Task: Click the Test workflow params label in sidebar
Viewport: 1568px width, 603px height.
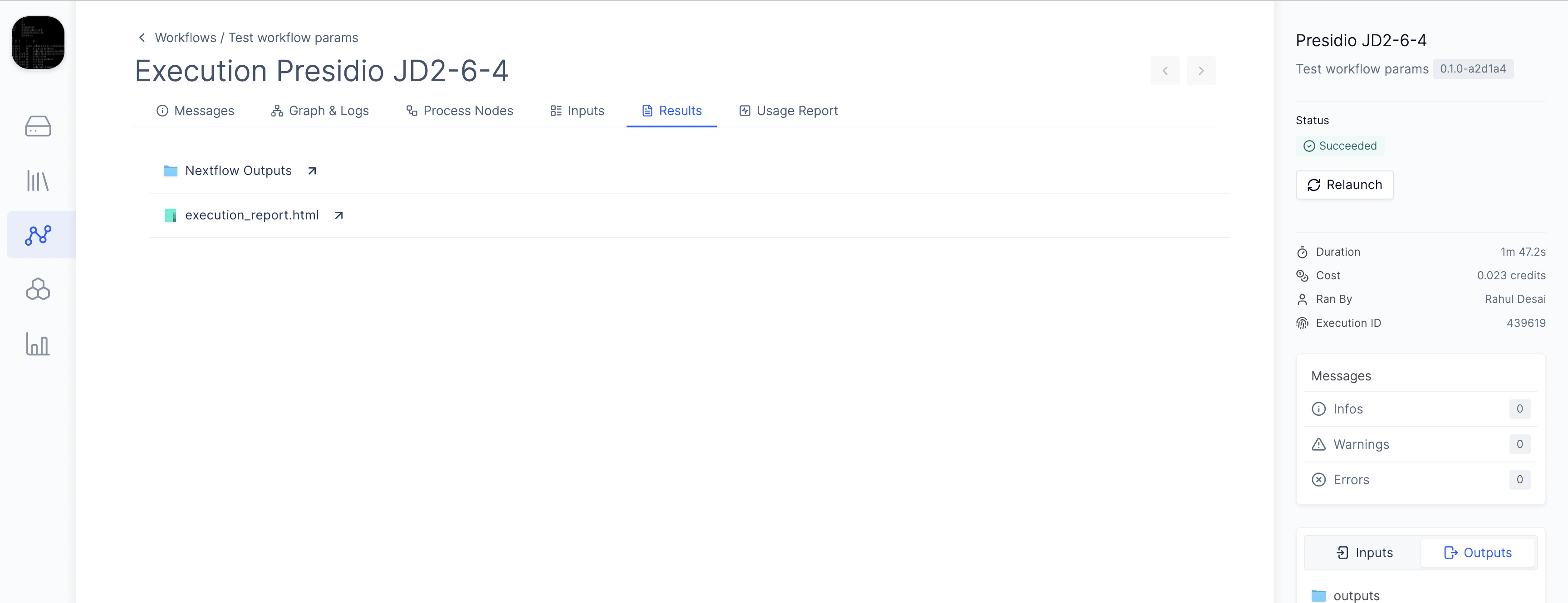Action: coord(1362,69)
